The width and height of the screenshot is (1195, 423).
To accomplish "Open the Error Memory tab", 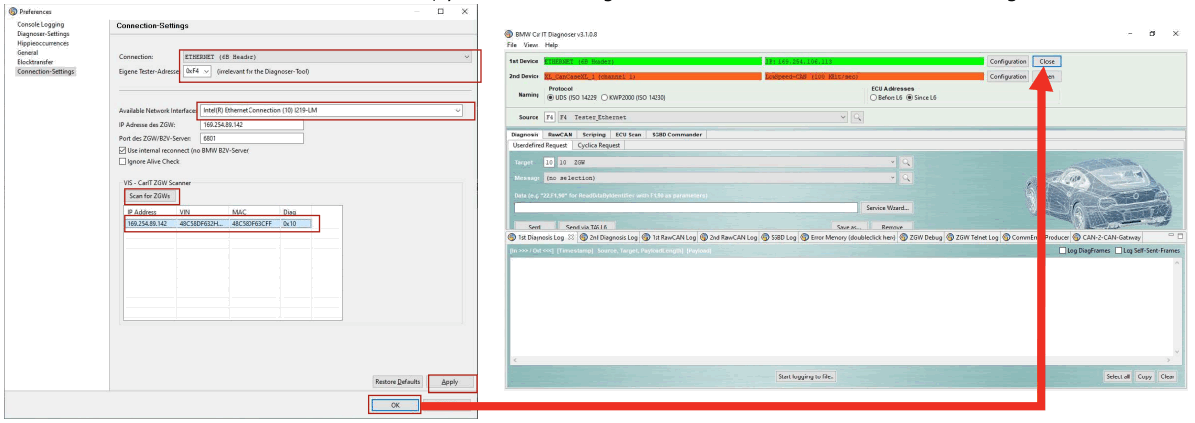I will [x=848, y=238].
